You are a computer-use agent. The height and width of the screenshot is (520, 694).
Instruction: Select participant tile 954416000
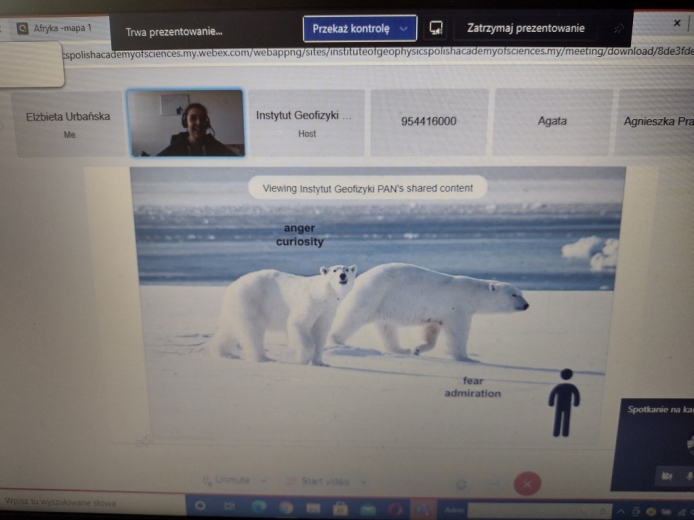click(428, 122)
